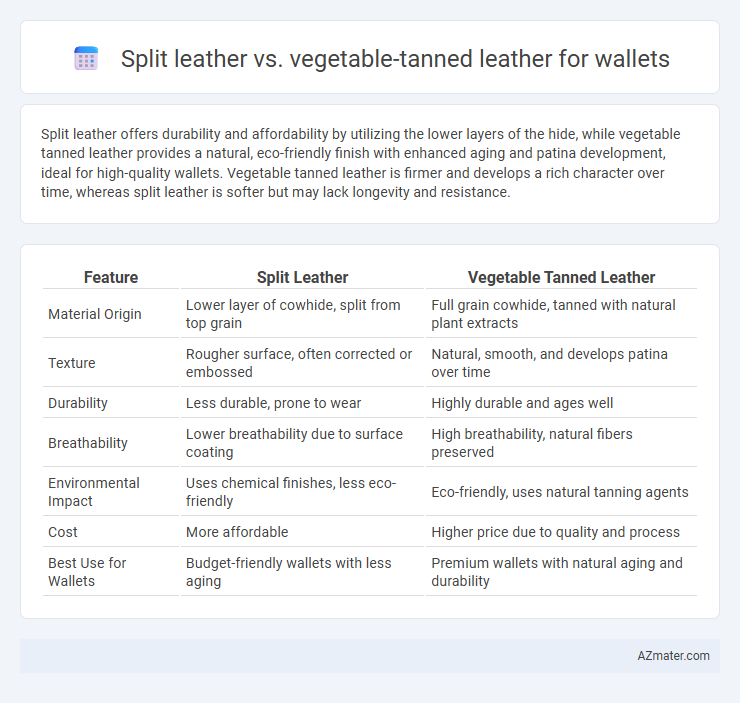Image resolution: width=740 pixels, height=703 pixels.
Task: Click 'Highly durable and ages well' cell
Action: [522, 403]
